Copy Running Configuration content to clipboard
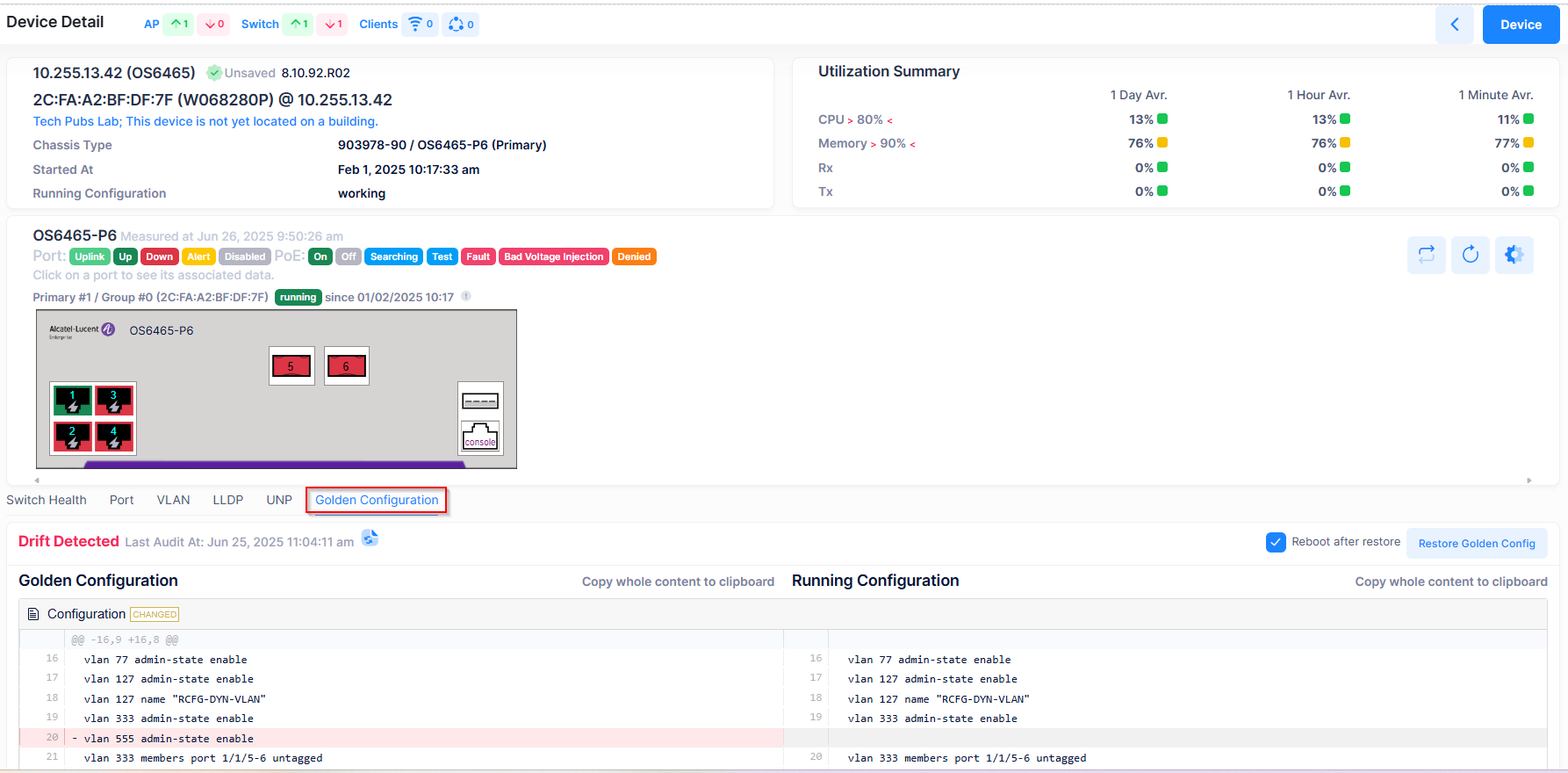This screenshot has width=1568, height=773. coord(1450,582)
